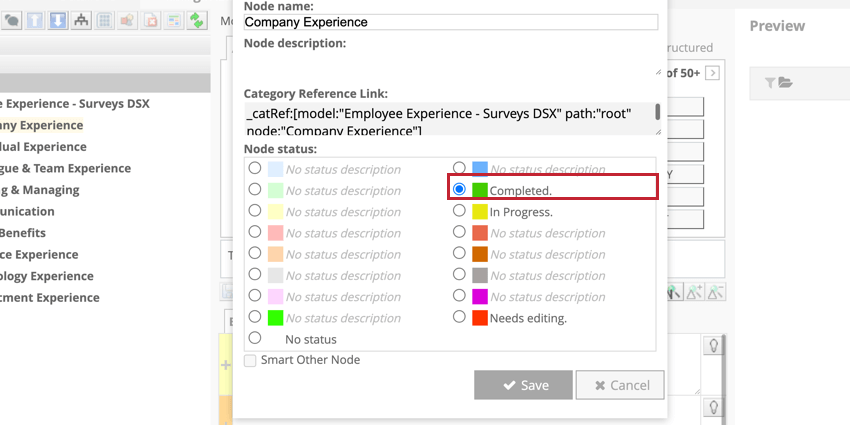Select the In Progress status radio button
This screenshot has height=425, width=850.
tap(460, 211)
